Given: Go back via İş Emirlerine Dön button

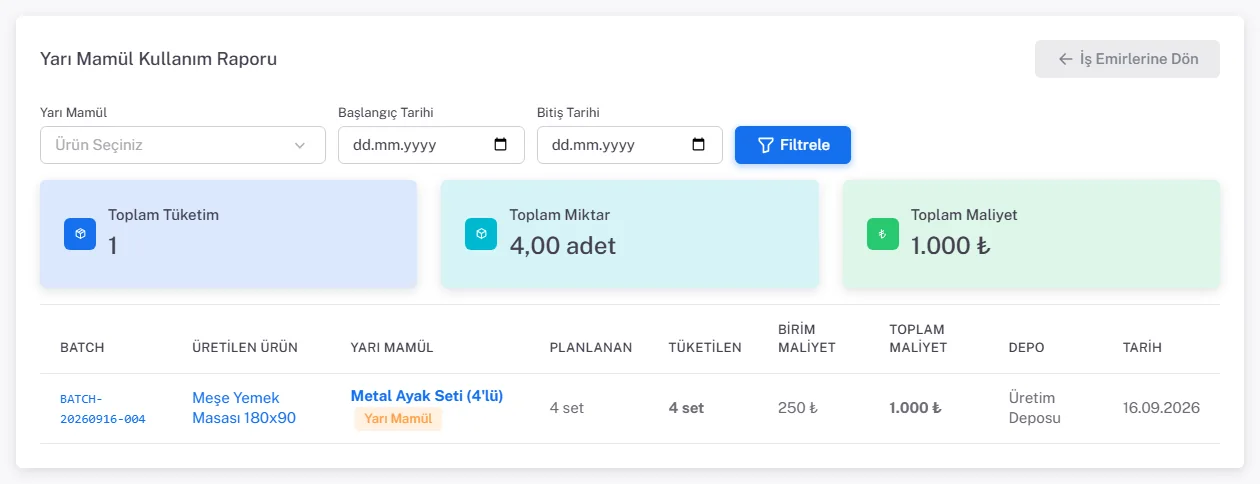Looking at the screenshot, I should (1127, 59).
